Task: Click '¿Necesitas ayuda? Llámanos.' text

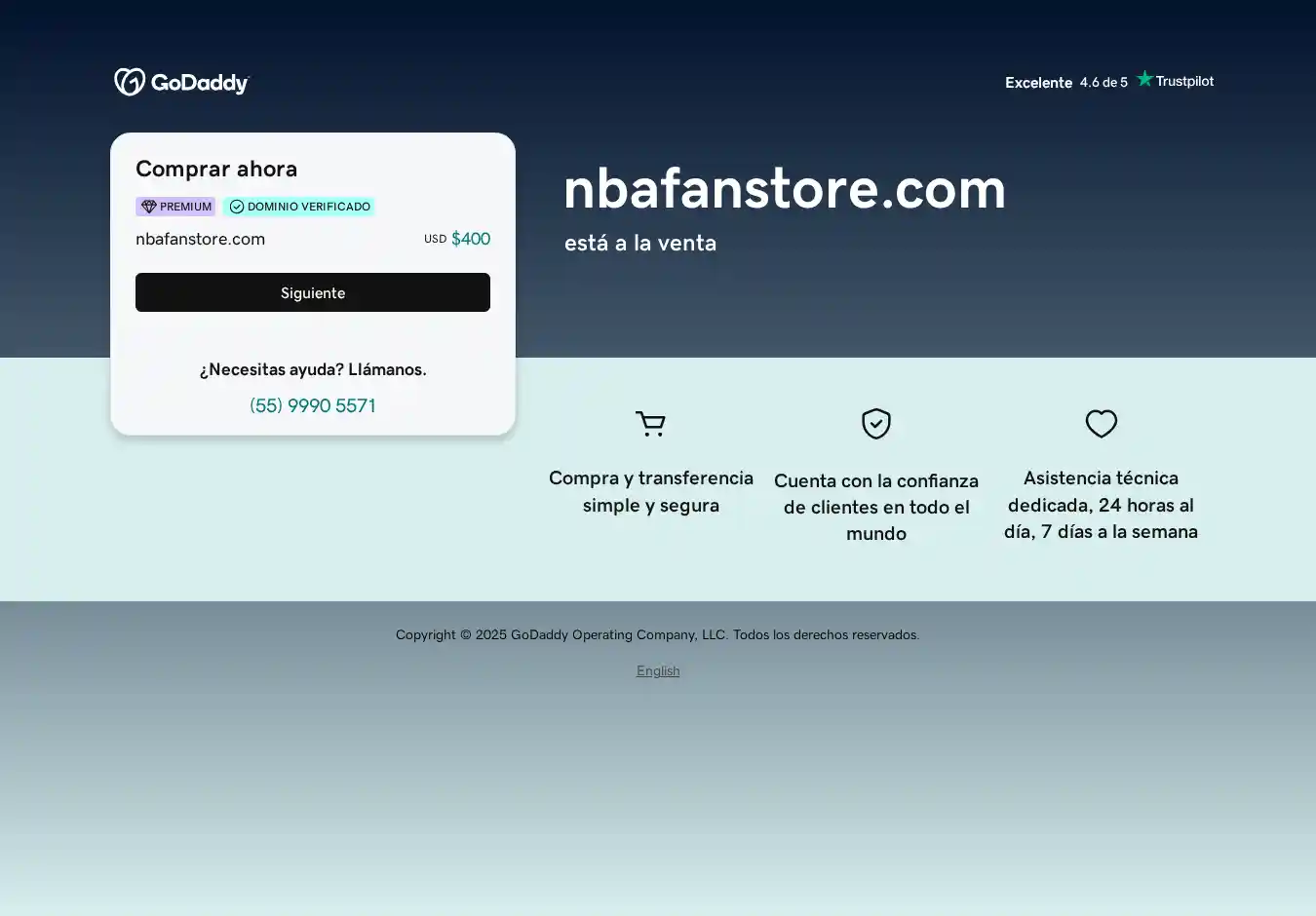Action: (313, 369)
